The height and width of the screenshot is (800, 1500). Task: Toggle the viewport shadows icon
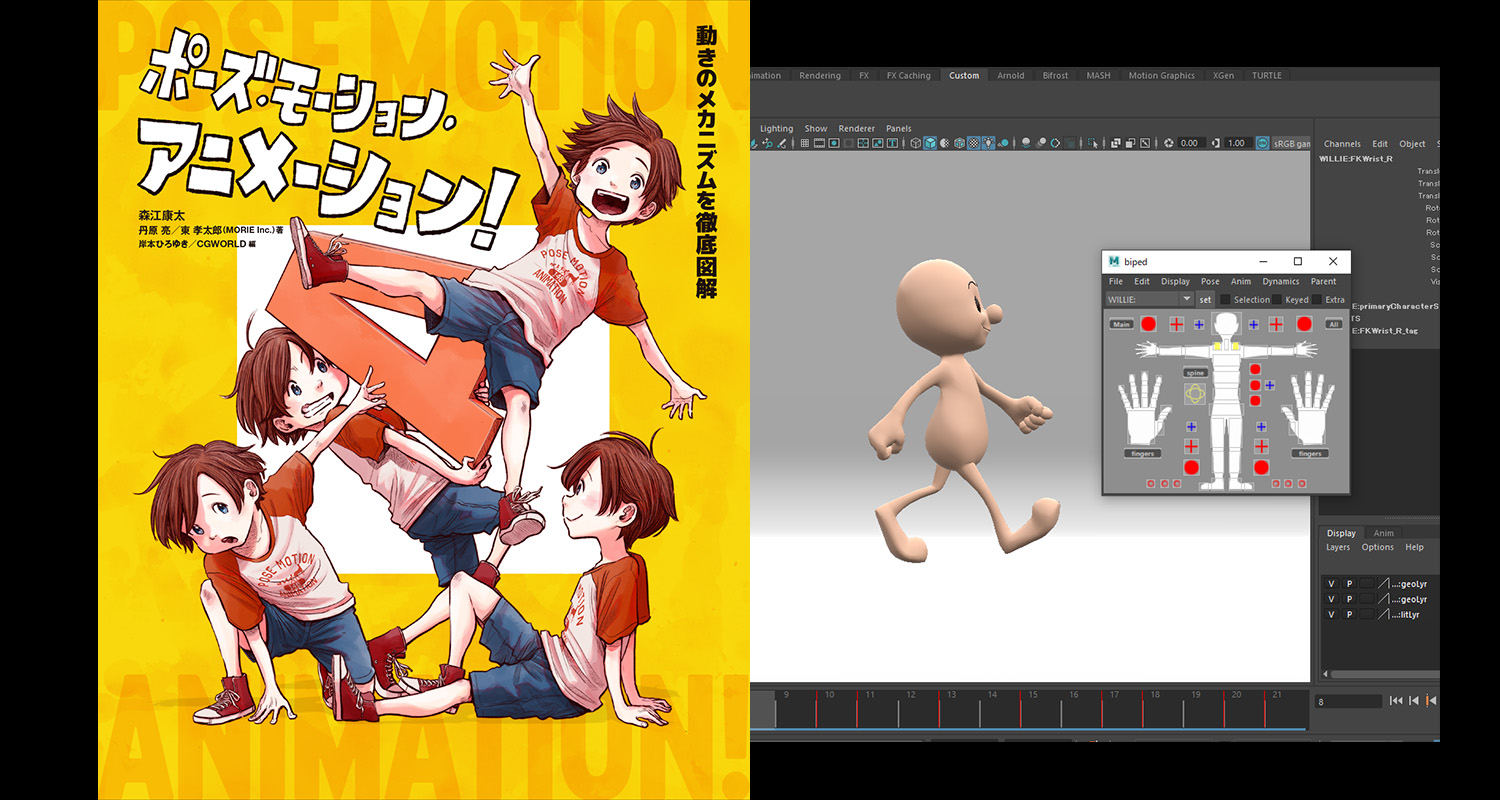[1003, 143]
